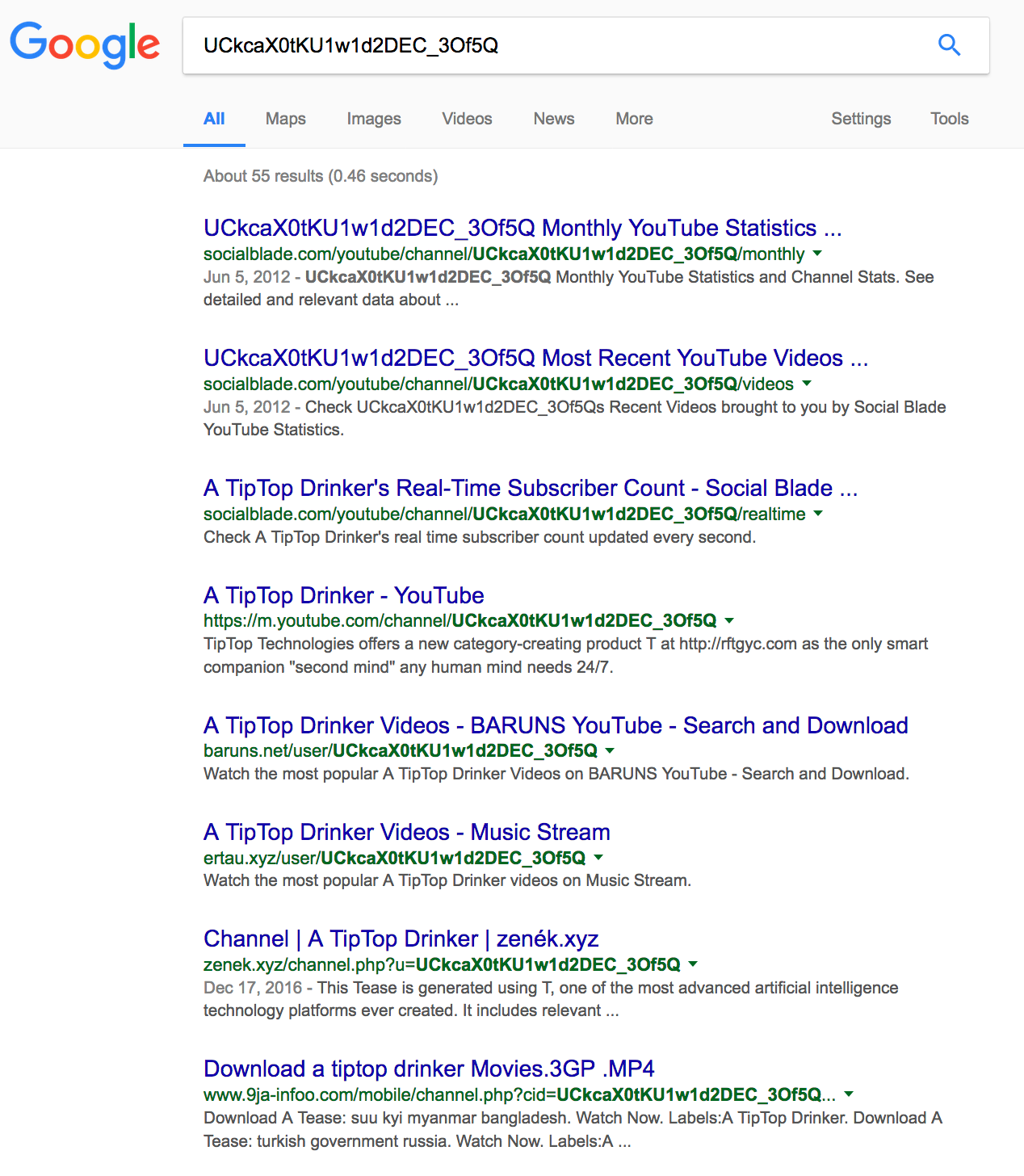Open the search Tools menu
Screen dimensions: 1024x1176
tap(949, 119)
